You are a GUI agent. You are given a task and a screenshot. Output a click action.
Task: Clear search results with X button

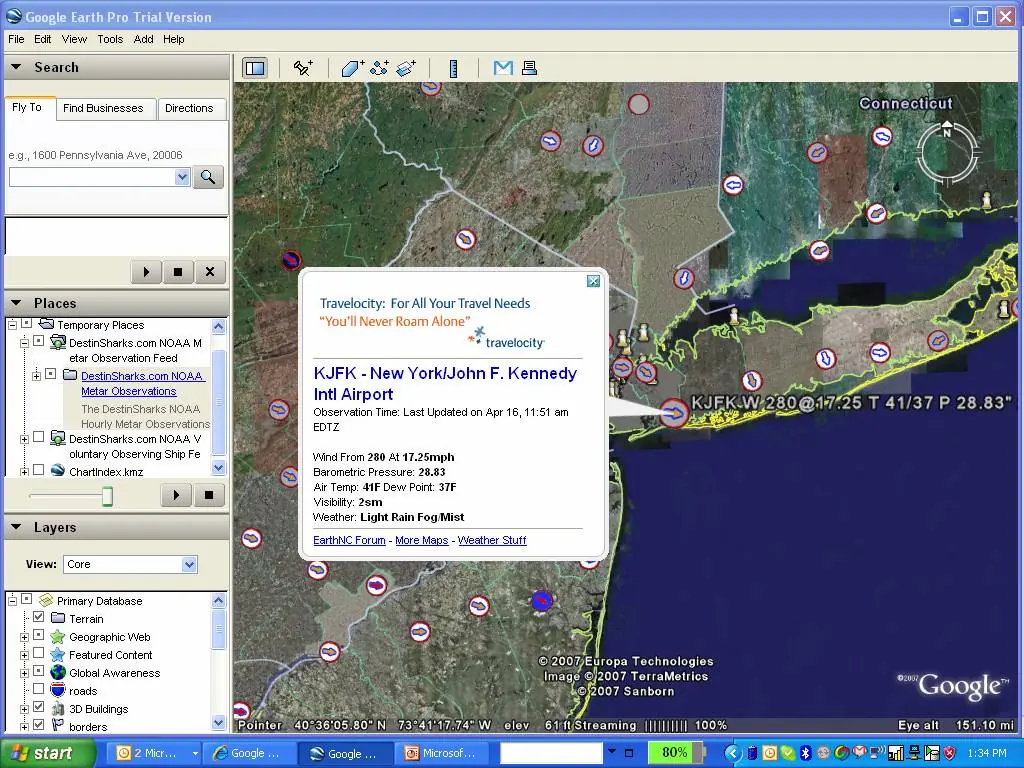tap(210, 272)
